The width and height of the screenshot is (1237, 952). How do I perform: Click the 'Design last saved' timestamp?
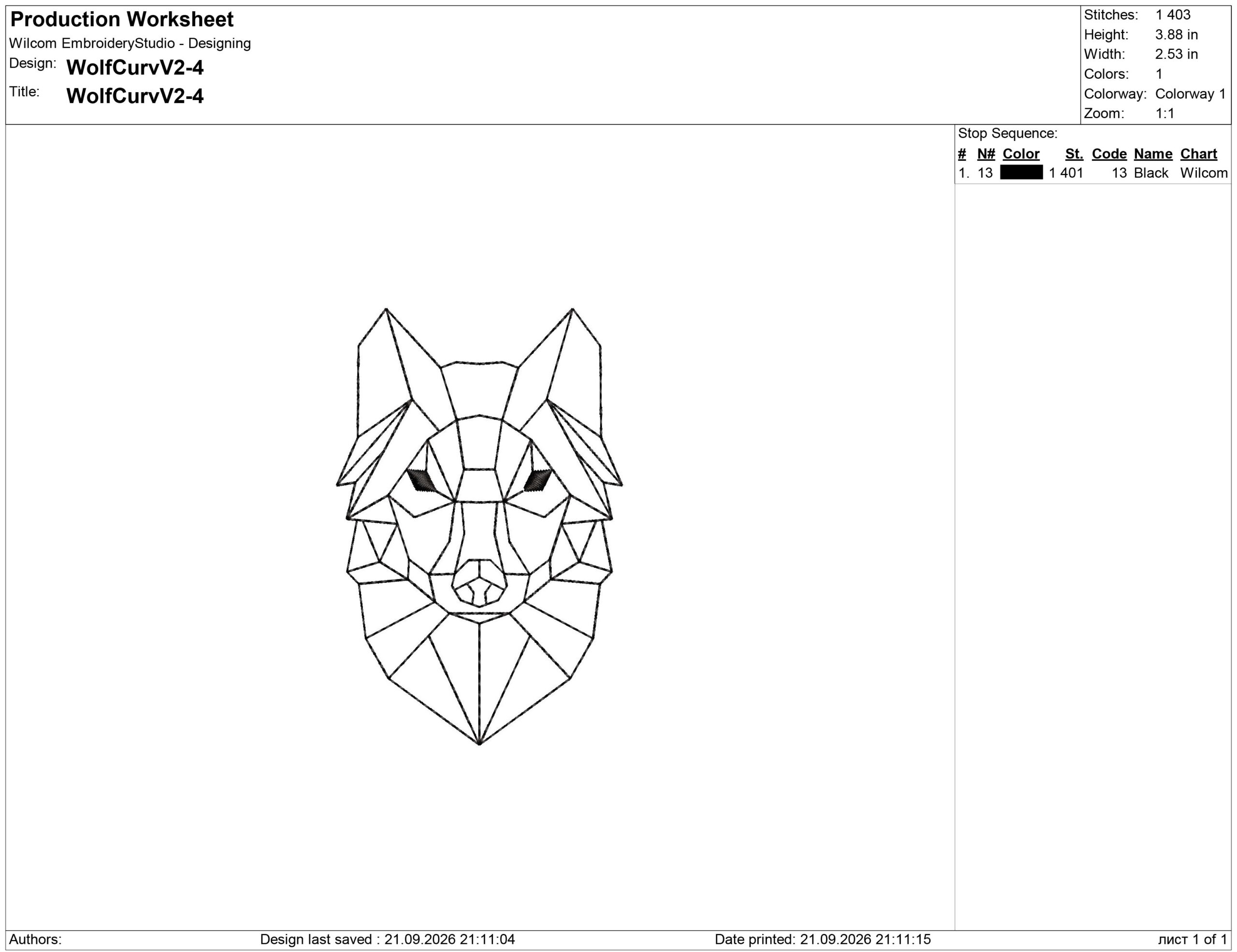click(388, 939)
